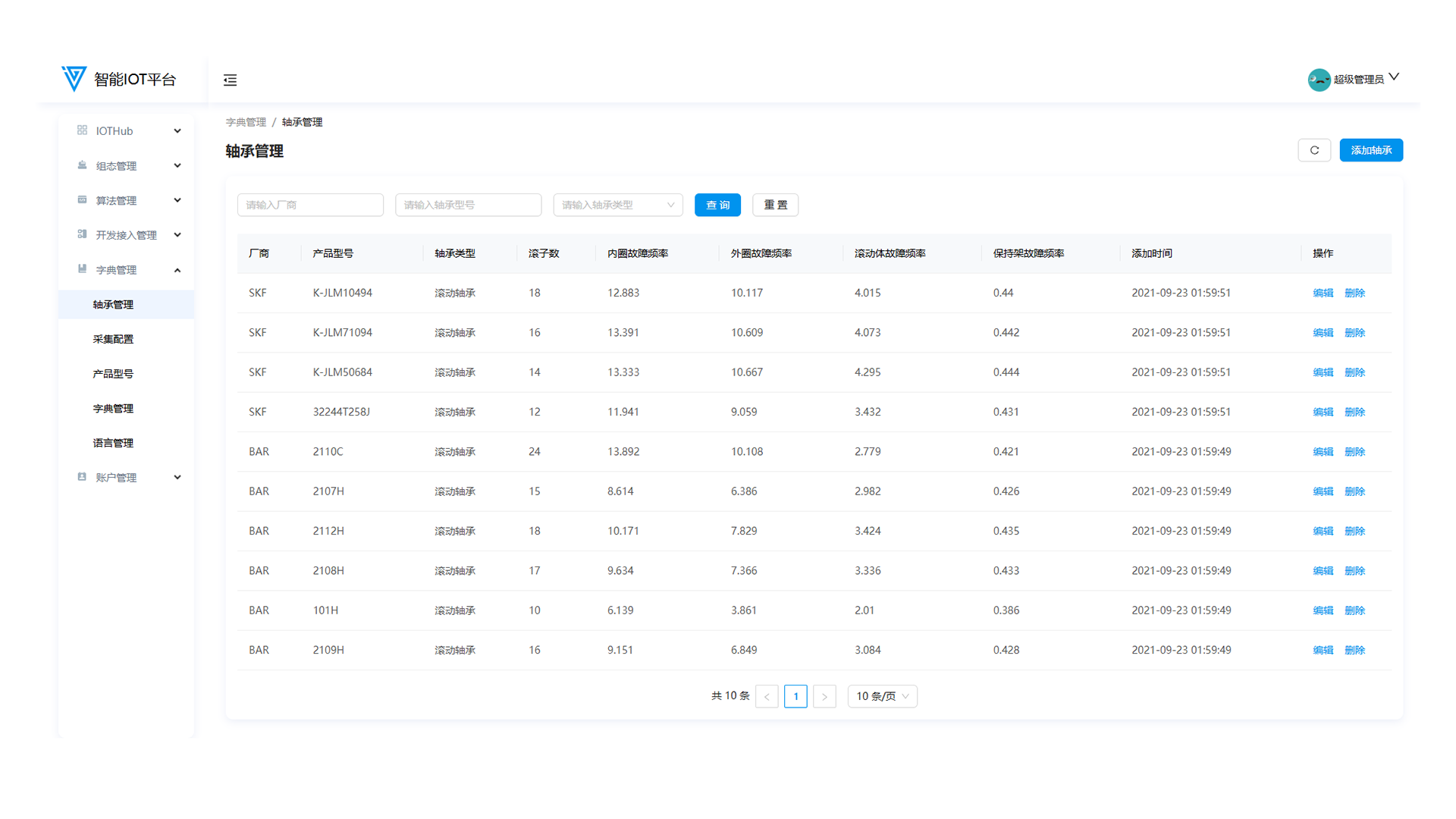Click the 账户管理 sidebar icon
Screen dimensions: 1456x819
point(82,477)
